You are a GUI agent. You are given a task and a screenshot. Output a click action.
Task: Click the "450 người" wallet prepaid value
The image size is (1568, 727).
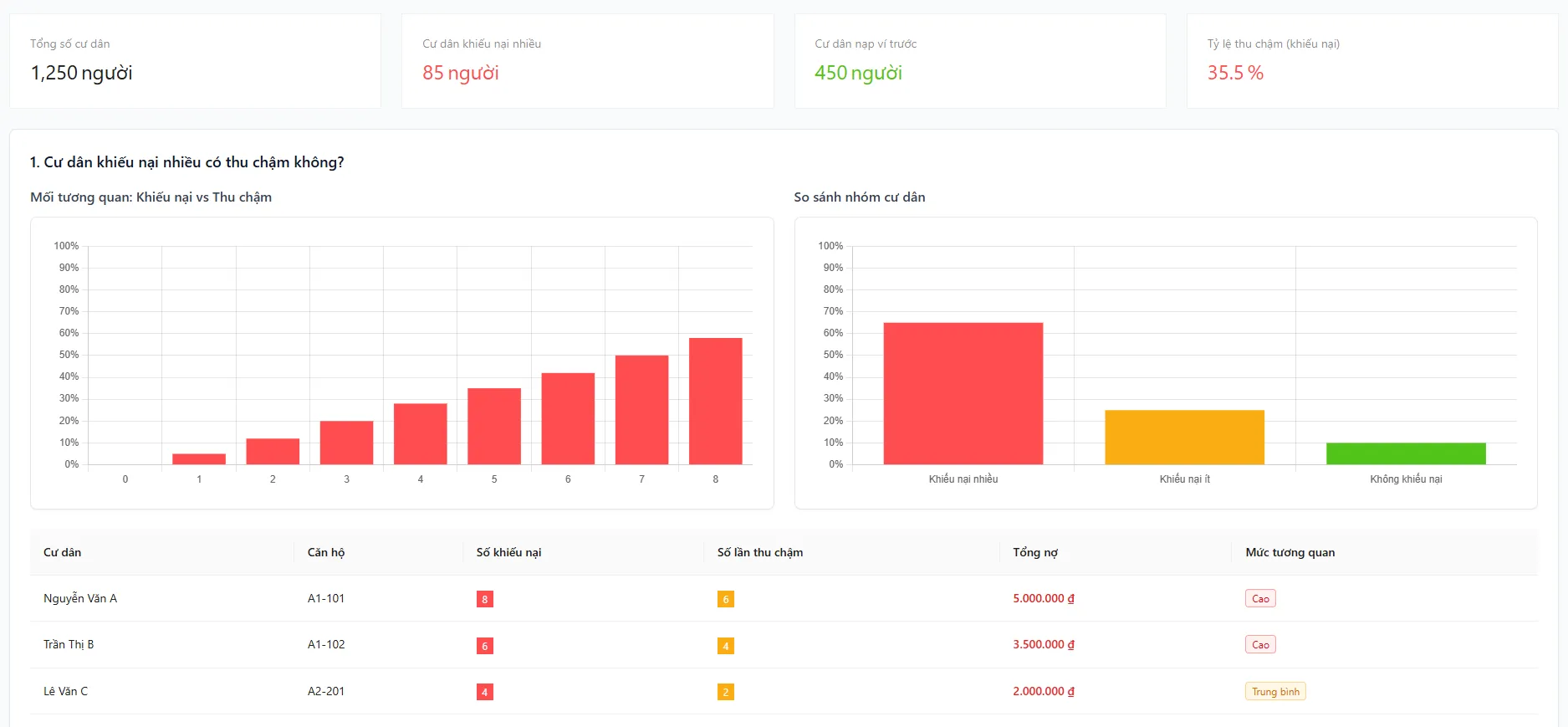tap(858, 73)
